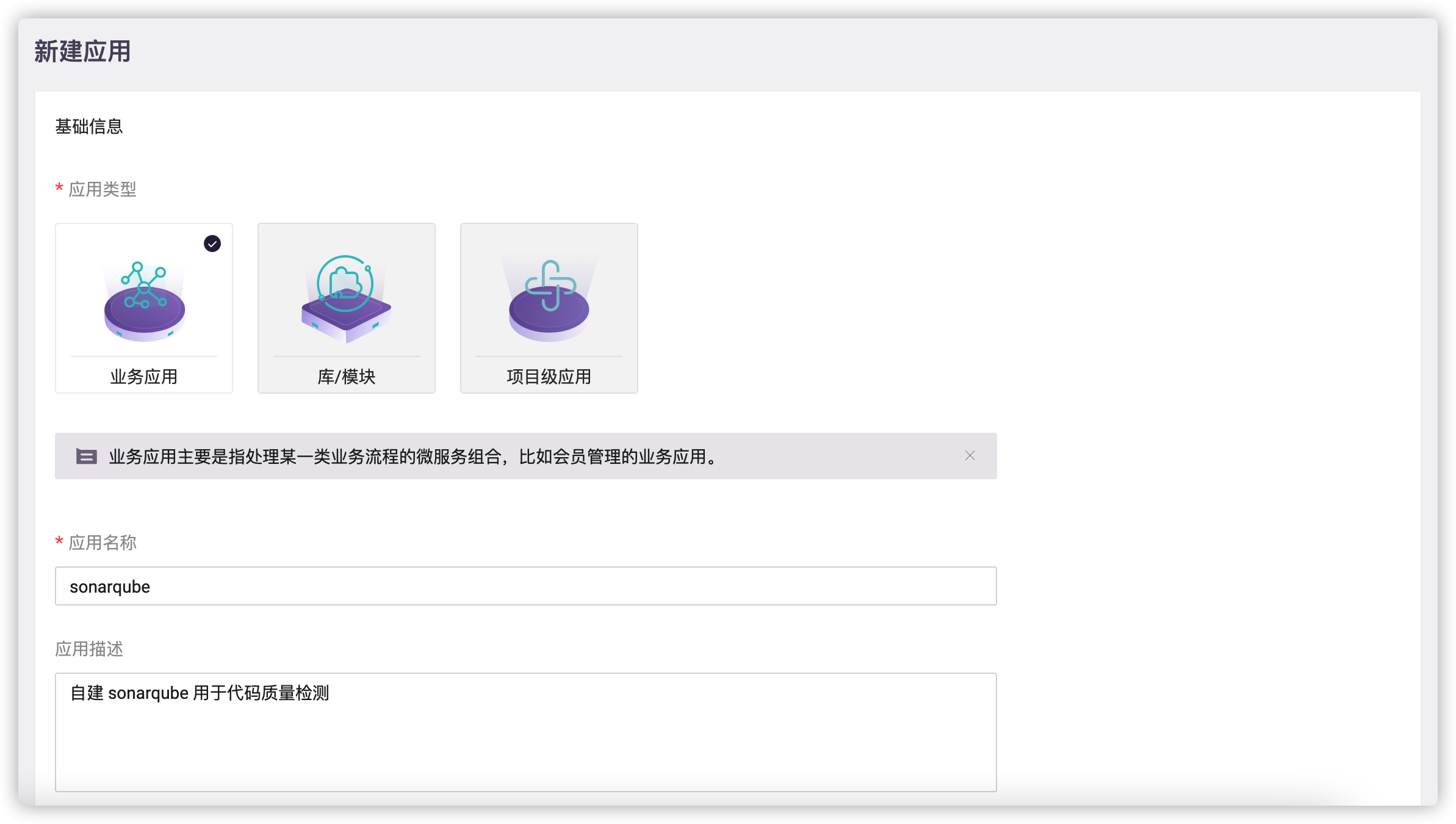1456x824 pixels.
Task: Select 库/模块 as the application type
Action: click(x=345, y=308)
